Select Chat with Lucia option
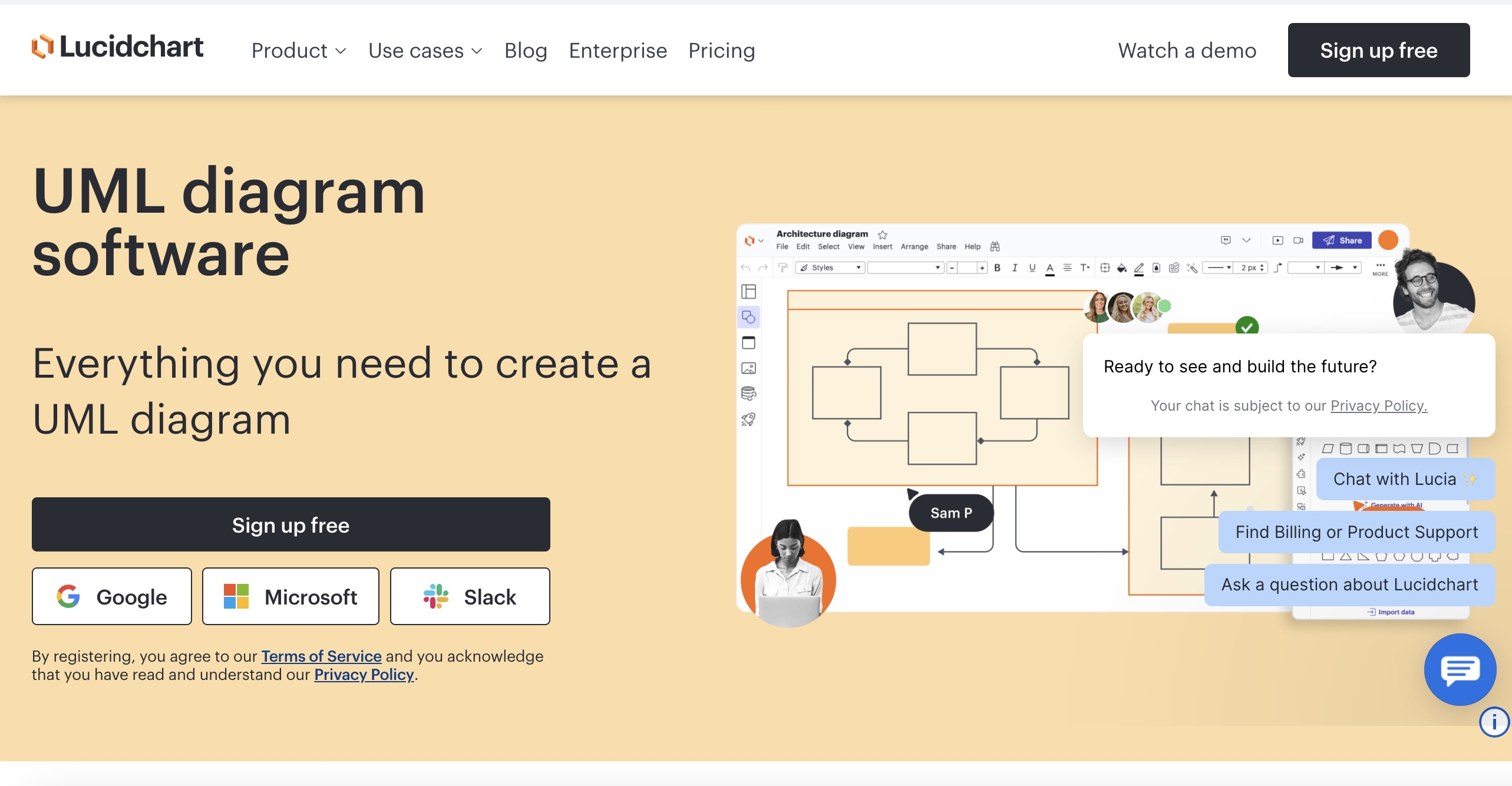The width and height of the screenshot is (1512, 786). pos(1405,479)
